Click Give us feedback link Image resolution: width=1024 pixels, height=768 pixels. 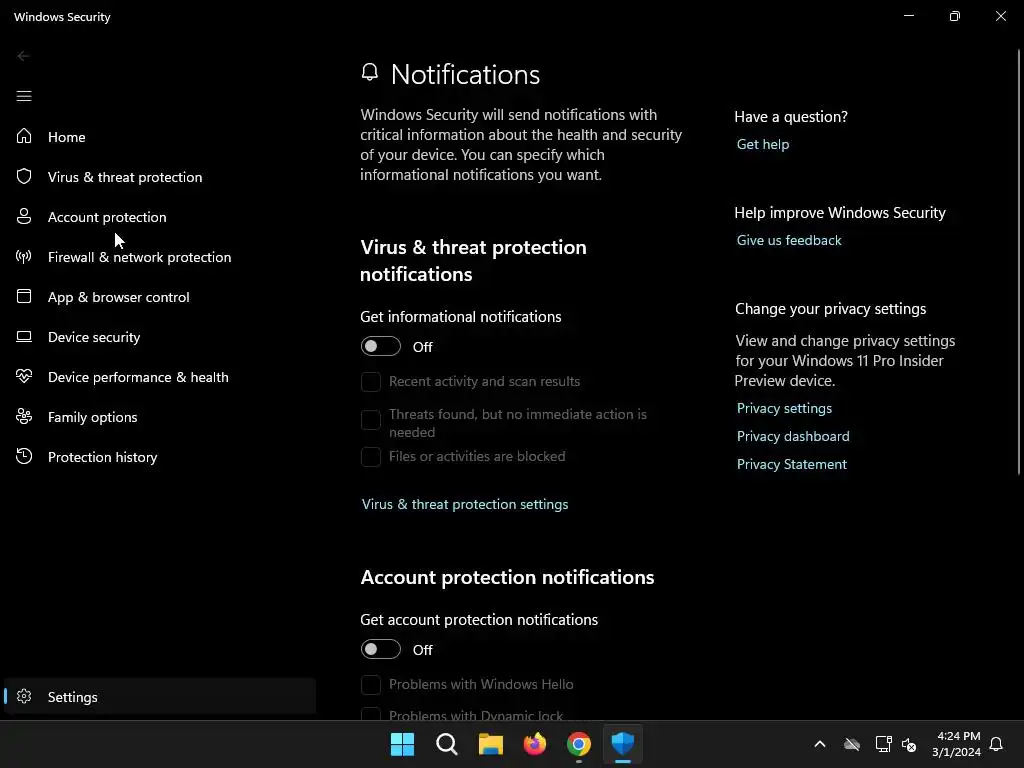point(789,240)
